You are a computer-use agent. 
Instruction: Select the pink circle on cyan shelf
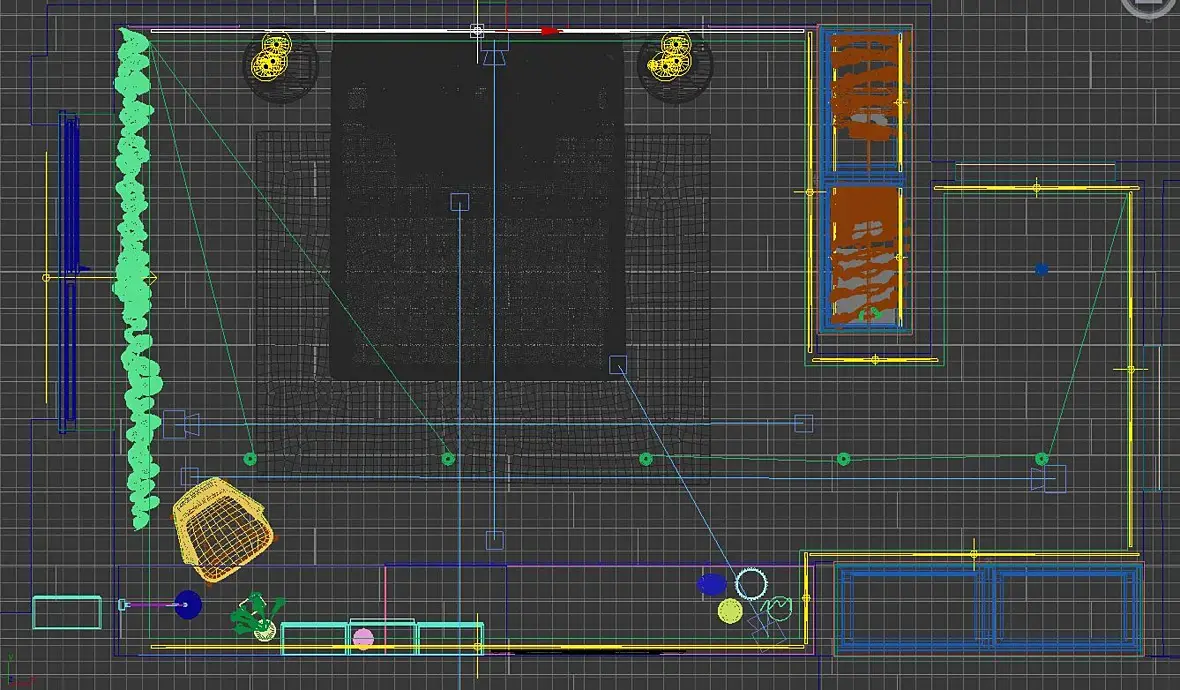(x=363, y=639)
